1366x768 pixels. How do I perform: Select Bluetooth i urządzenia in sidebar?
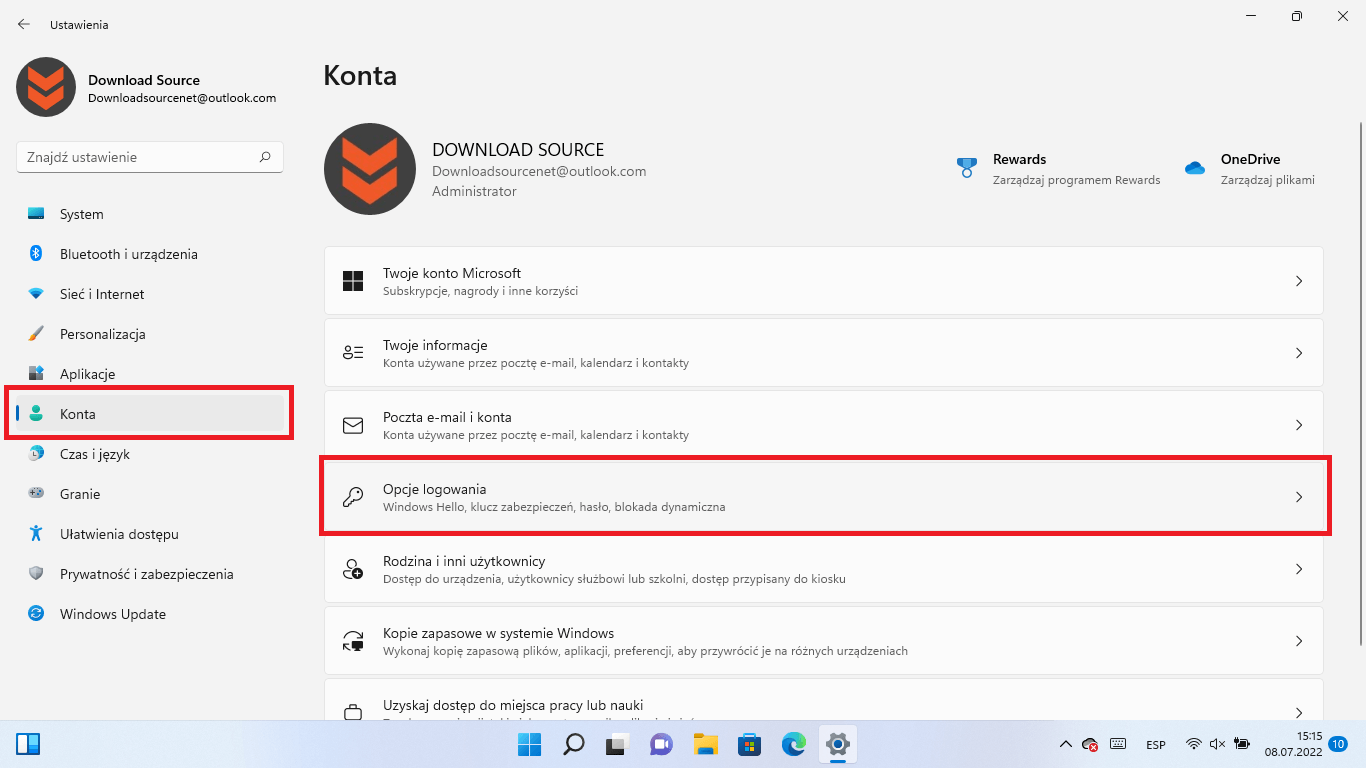150,254
